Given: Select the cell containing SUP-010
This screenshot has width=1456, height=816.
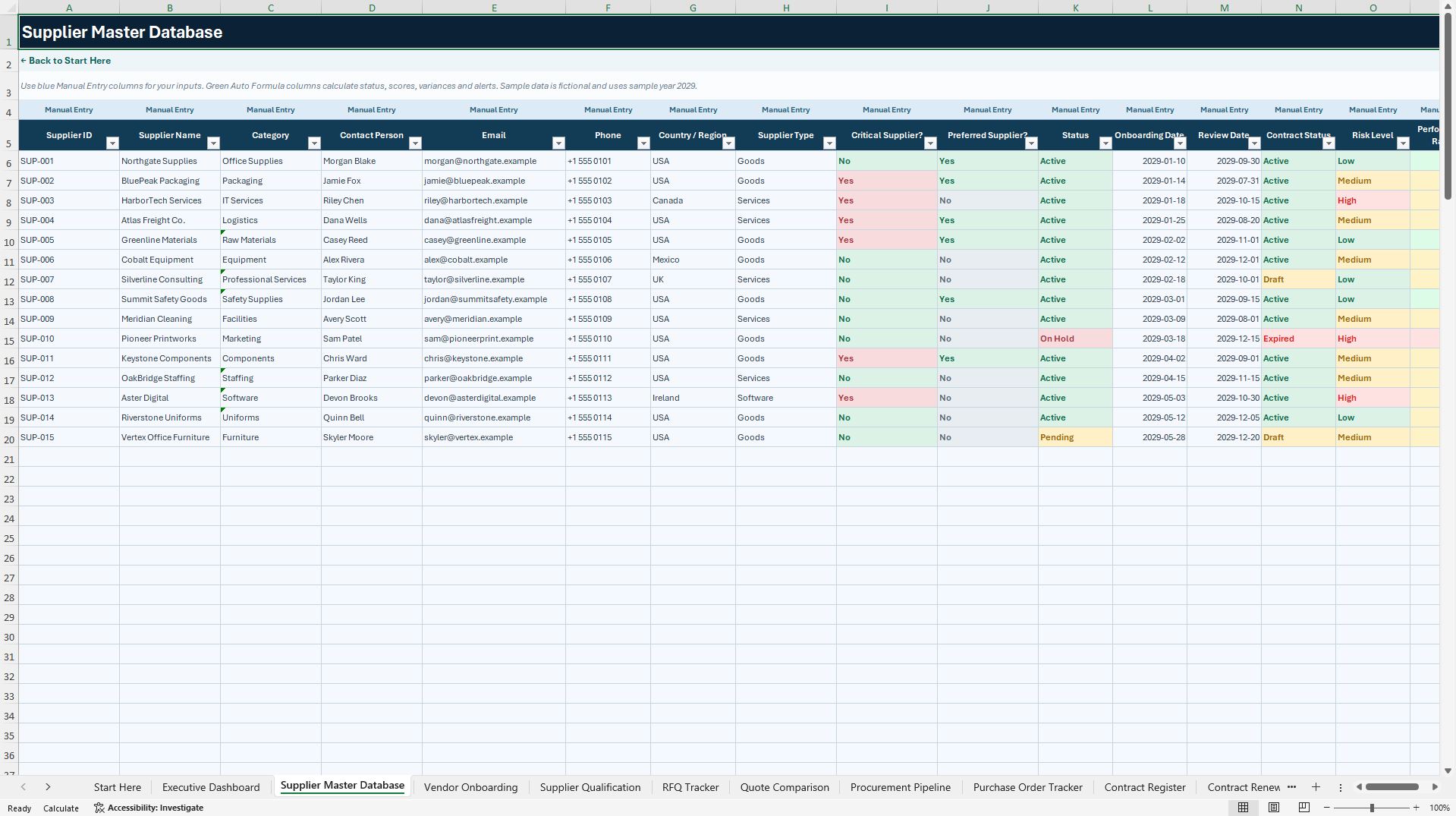Looking at the screenshot, I should tap(69, 339).
